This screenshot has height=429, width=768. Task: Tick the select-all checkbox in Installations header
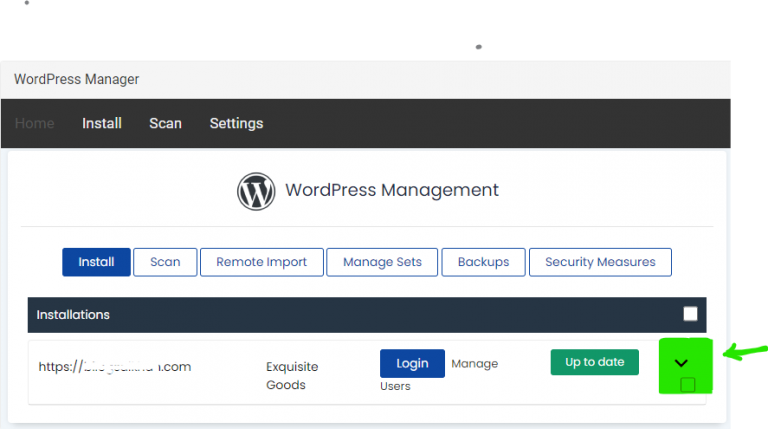tap(690, 314)
